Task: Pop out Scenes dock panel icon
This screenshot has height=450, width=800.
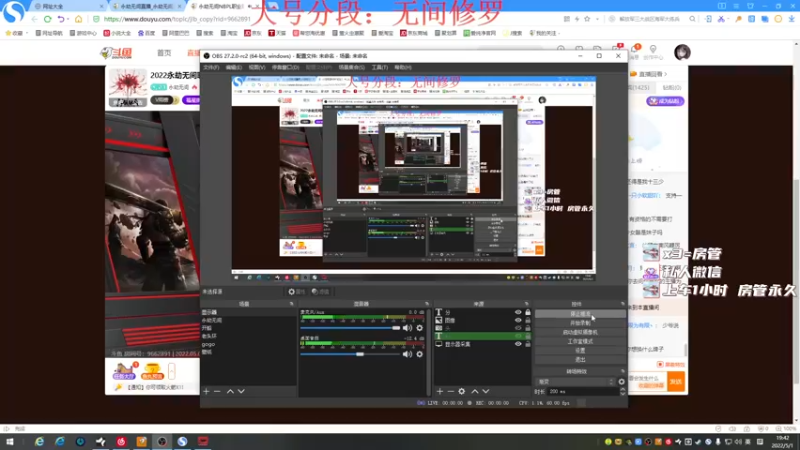Action: coord(291,304)
